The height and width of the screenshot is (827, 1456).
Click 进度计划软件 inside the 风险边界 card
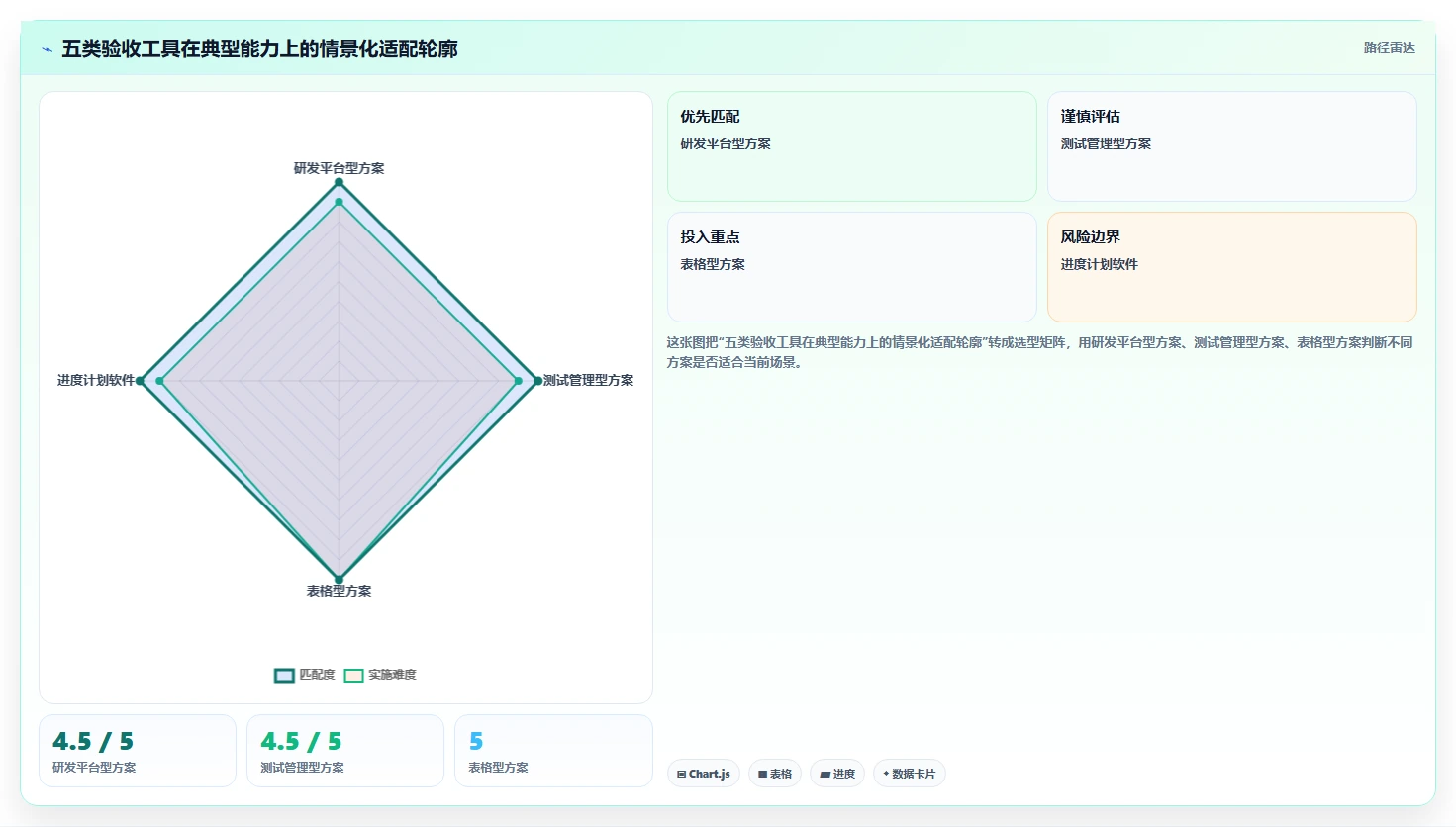(x=1100, y=264)
